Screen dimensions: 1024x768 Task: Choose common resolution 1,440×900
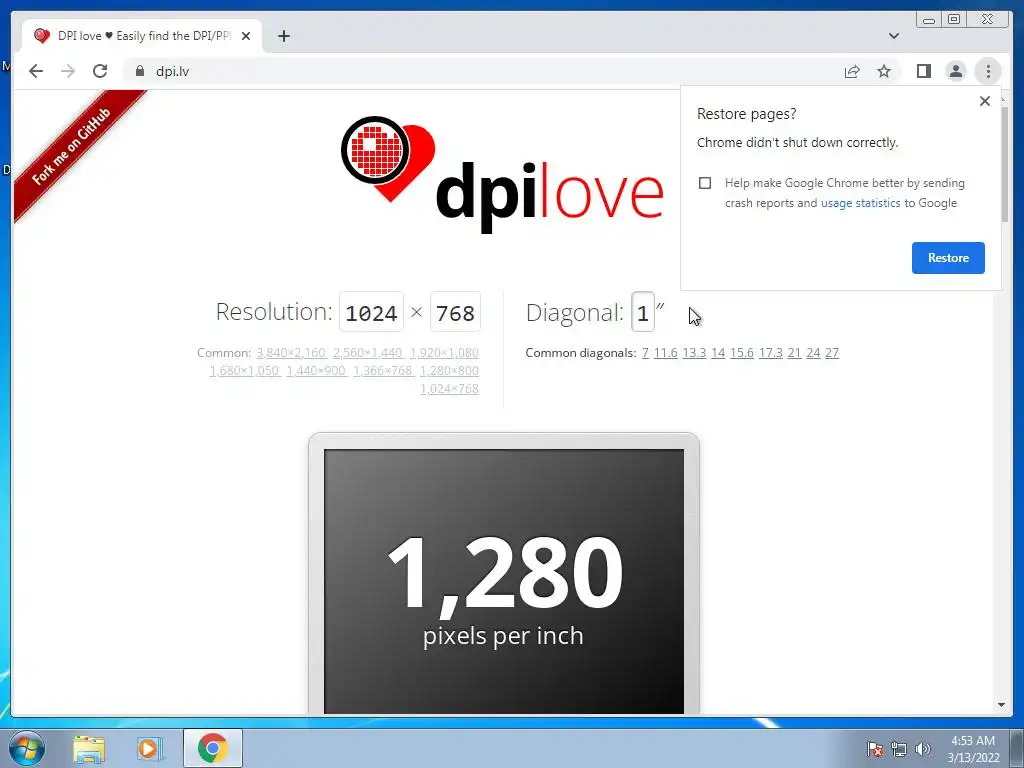click(317, 370)
